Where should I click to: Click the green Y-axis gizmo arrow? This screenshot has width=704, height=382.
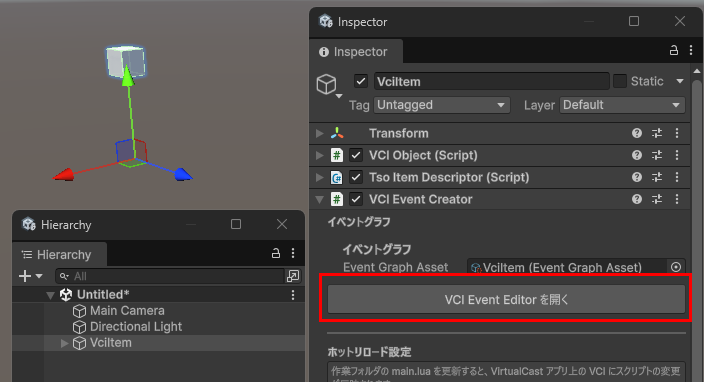[128, 75]
